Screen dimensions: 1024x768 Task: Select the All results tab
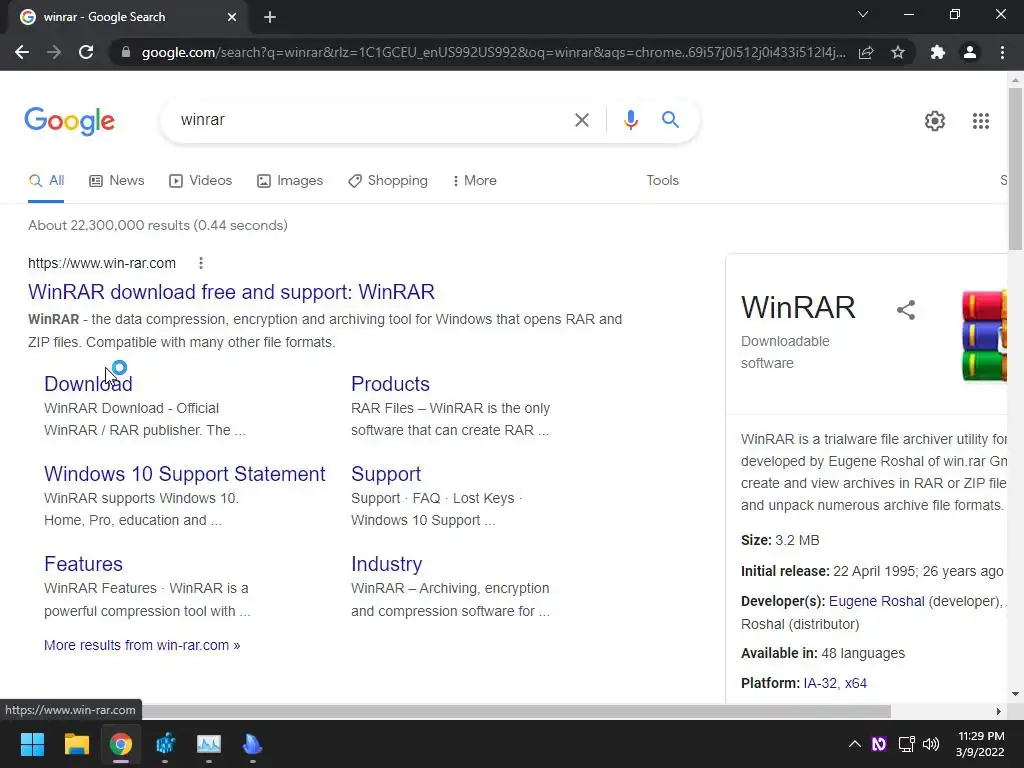pyautogui.click(x=46, y=181)
